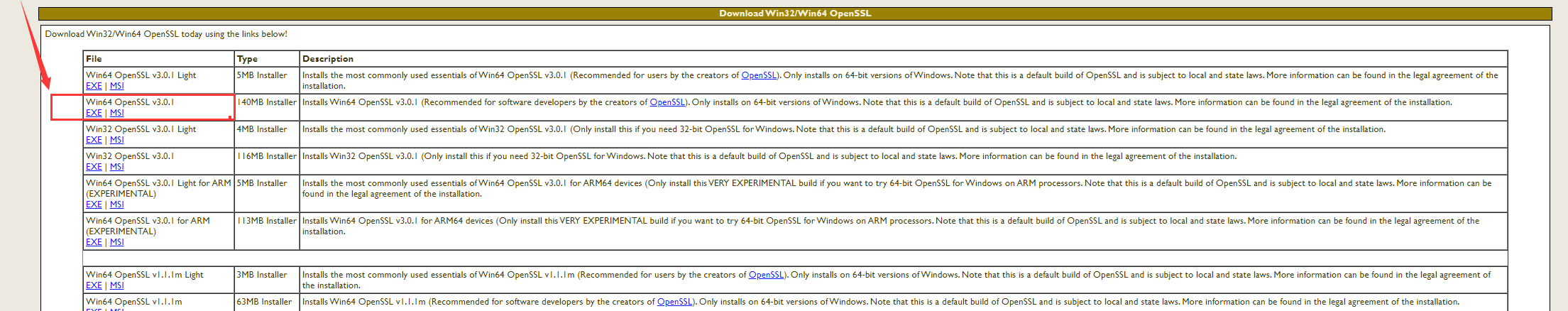Download MSI in the 113MB Installer ARM row
The width and height of the screenshot is (1568, 311).
pyautogui.click(x=117, y=242)
